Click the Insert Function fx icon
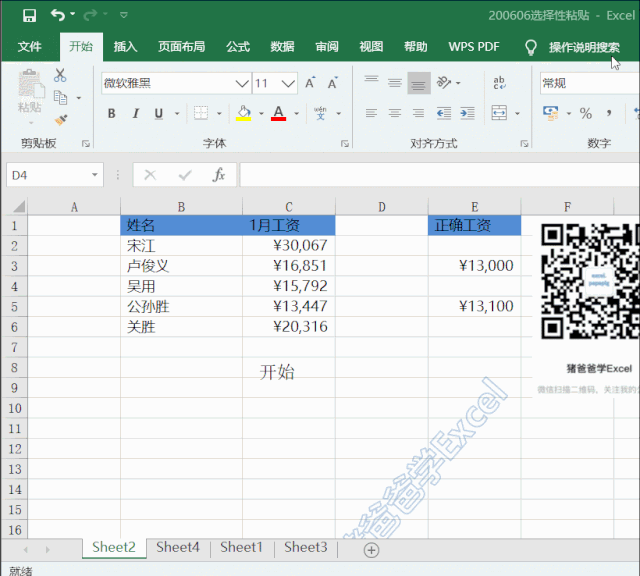This screenshot has width=640, height=576. coord(219,175)
